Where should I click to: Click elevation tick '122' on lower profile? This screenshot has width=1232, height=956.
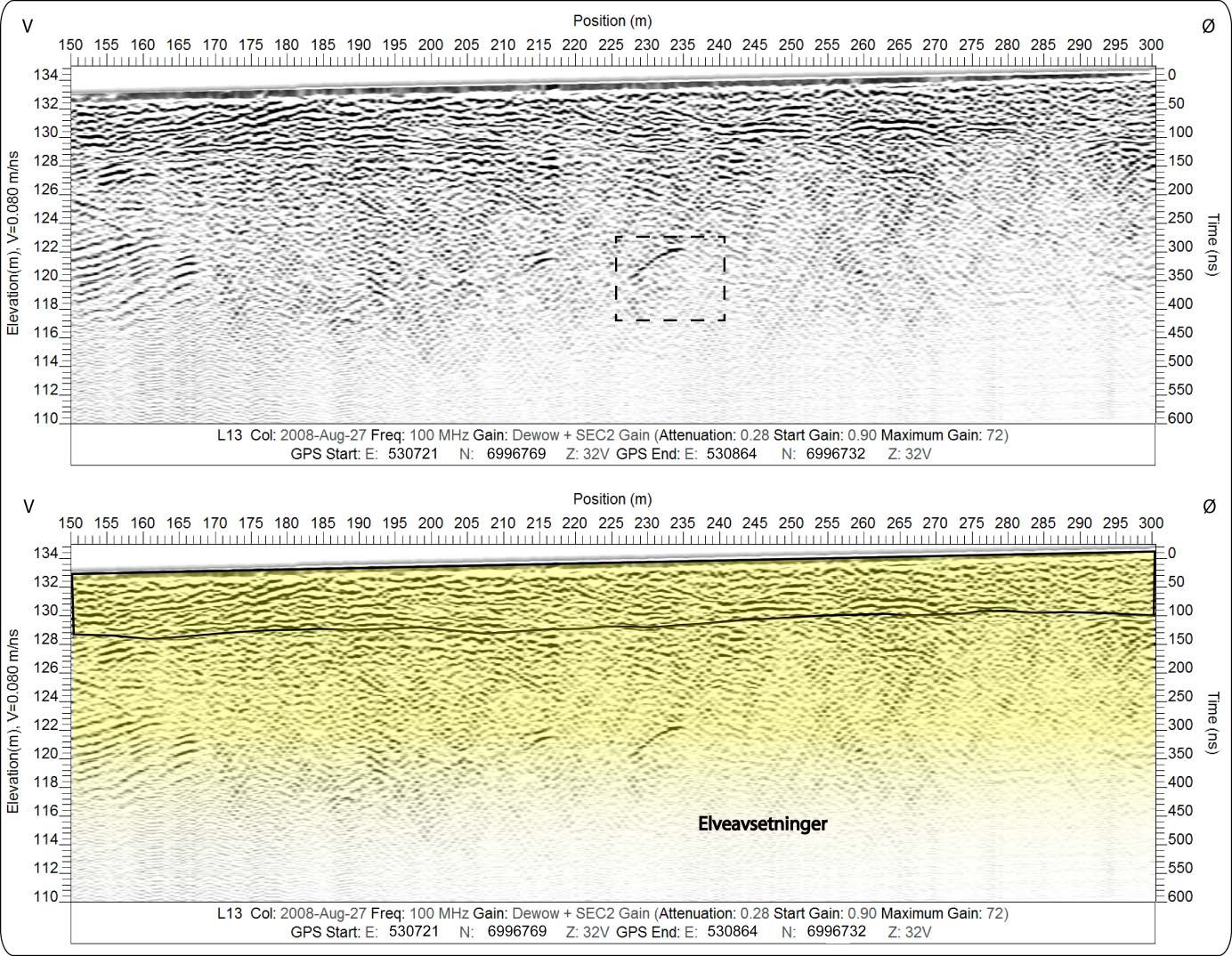tap(45, 725)
